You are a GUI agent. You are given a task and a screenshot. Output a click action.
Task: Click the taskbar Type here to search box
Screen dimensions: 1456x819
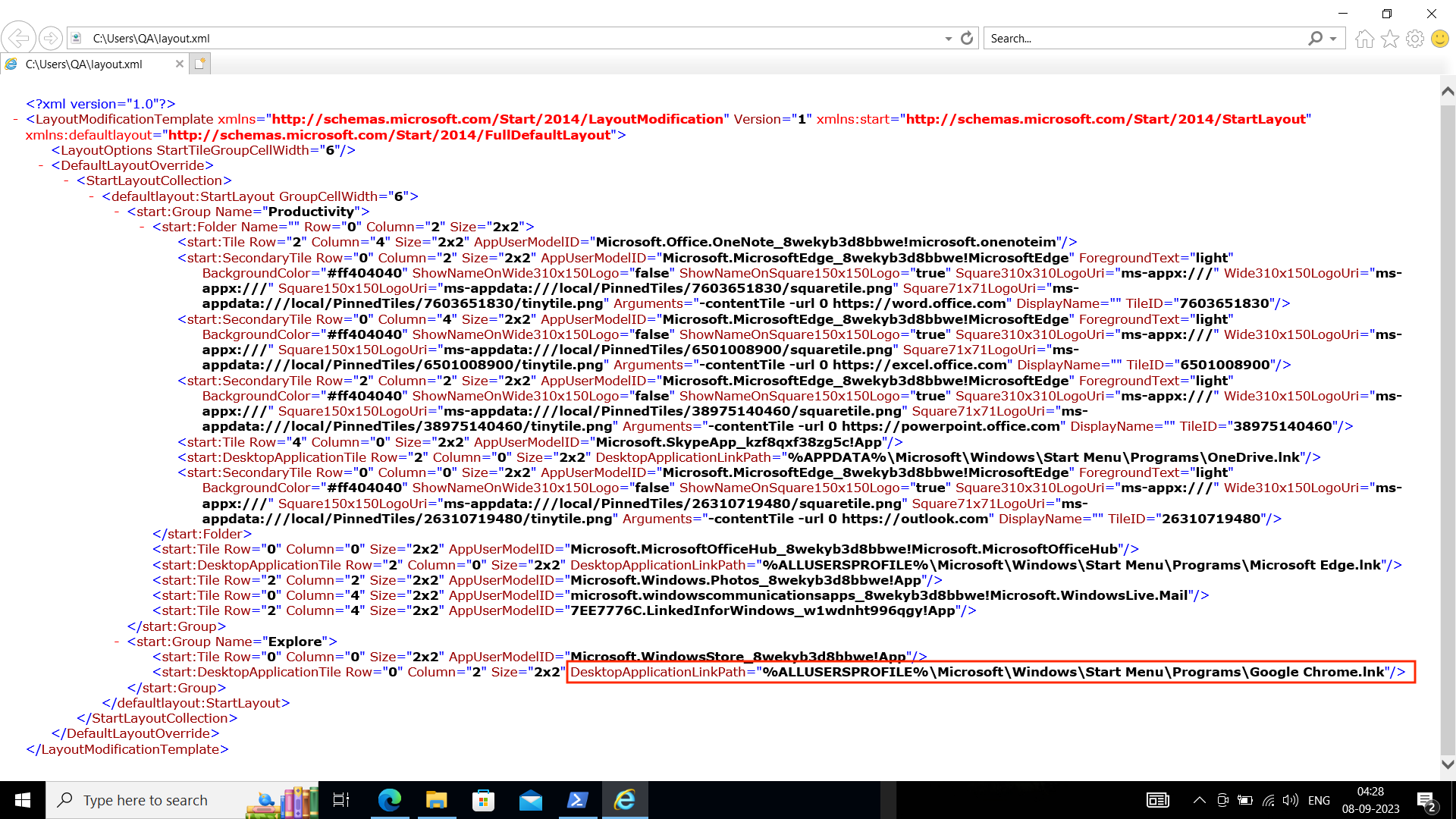pyautogui.click(x=182, y=800)
